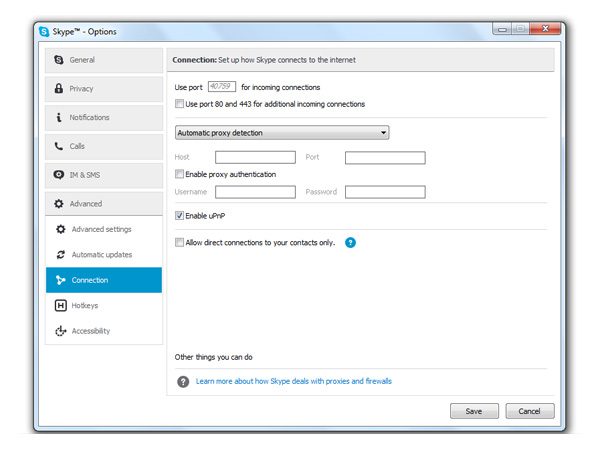Select Automatic updates sub-item

pos(104,254)
